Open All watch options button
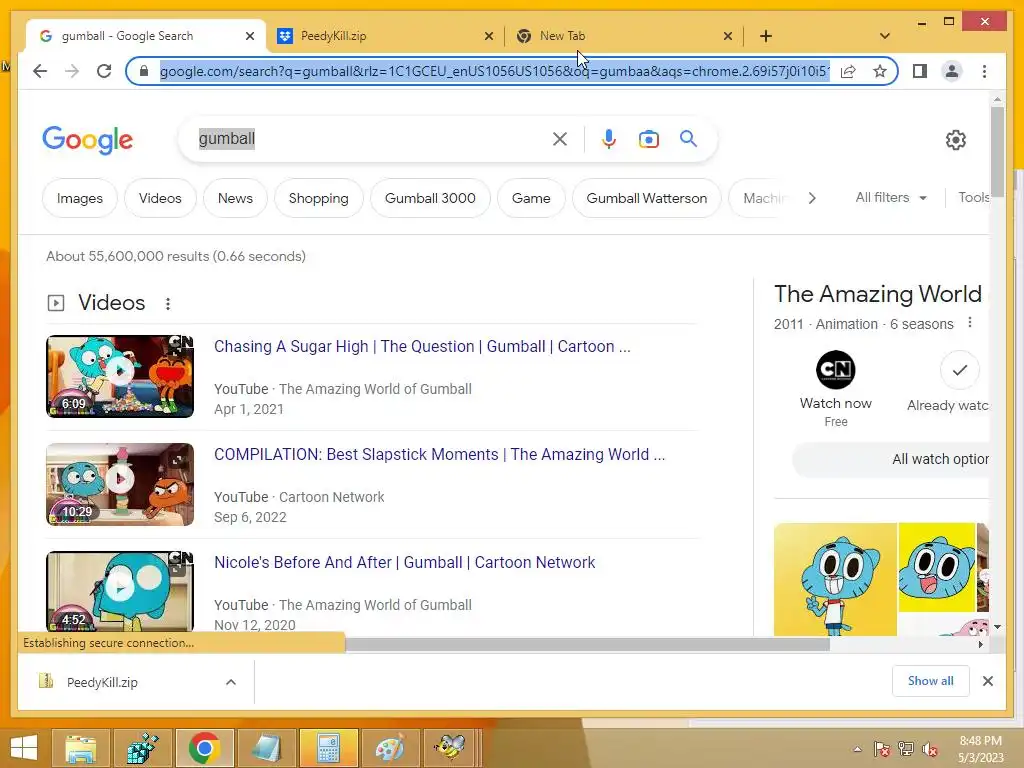 891,459
